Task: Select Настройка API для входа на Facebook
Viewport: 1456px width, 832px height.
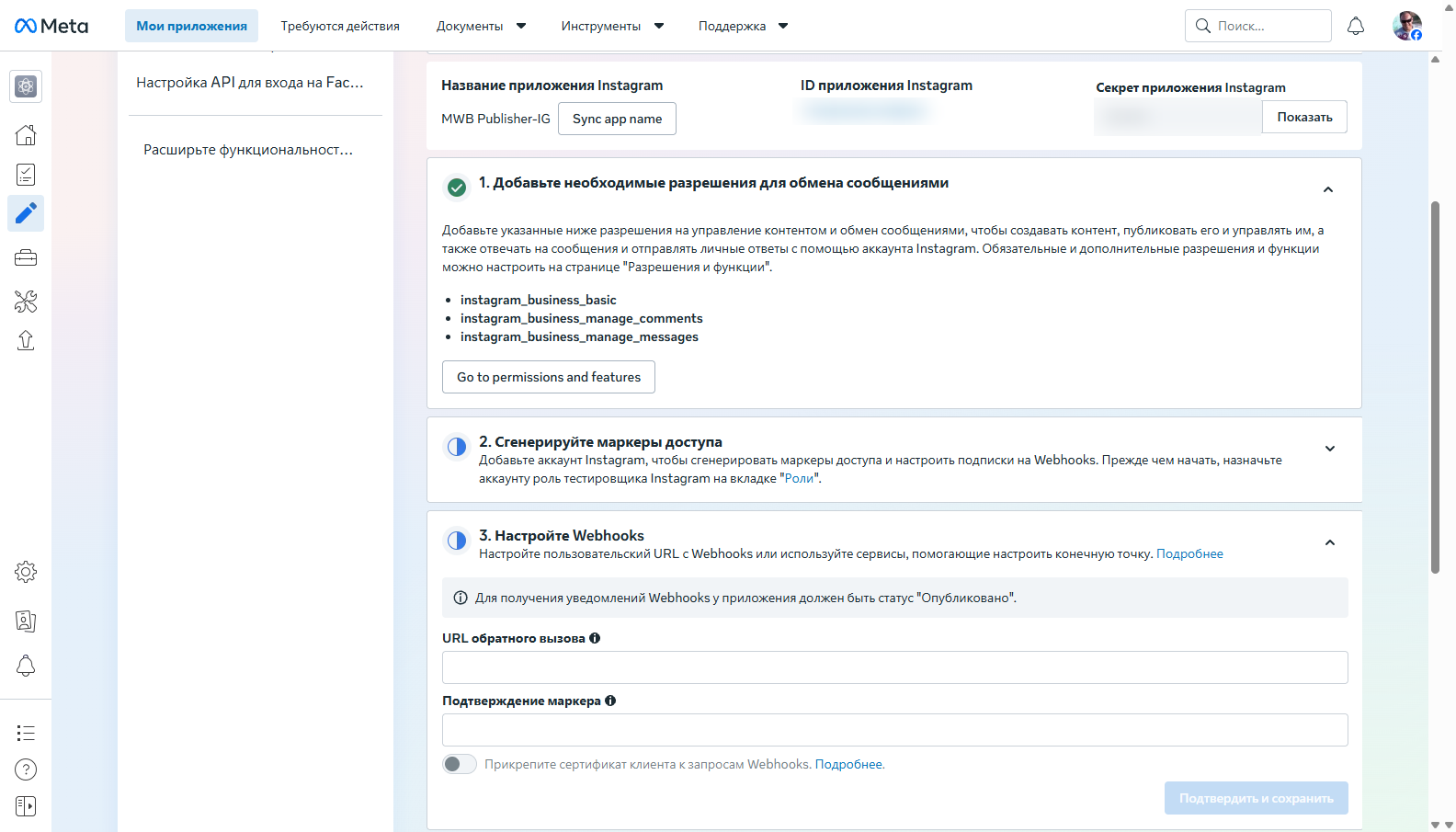Action: (x=250, y=82)
